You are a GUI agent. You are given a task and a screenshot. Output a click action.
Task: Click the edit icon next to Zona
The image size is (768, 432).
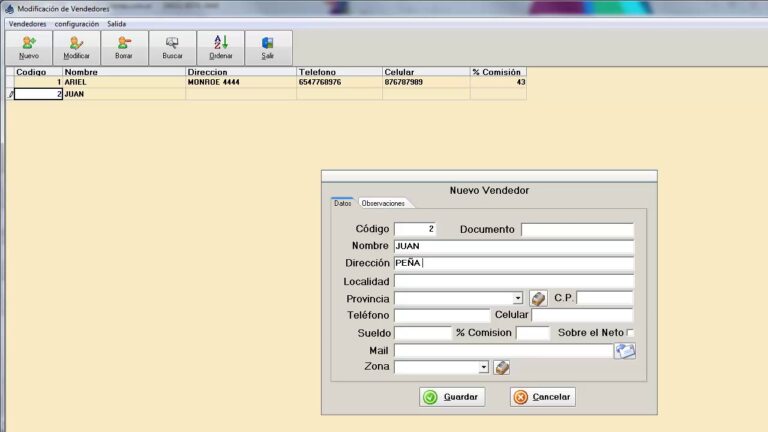502,367
